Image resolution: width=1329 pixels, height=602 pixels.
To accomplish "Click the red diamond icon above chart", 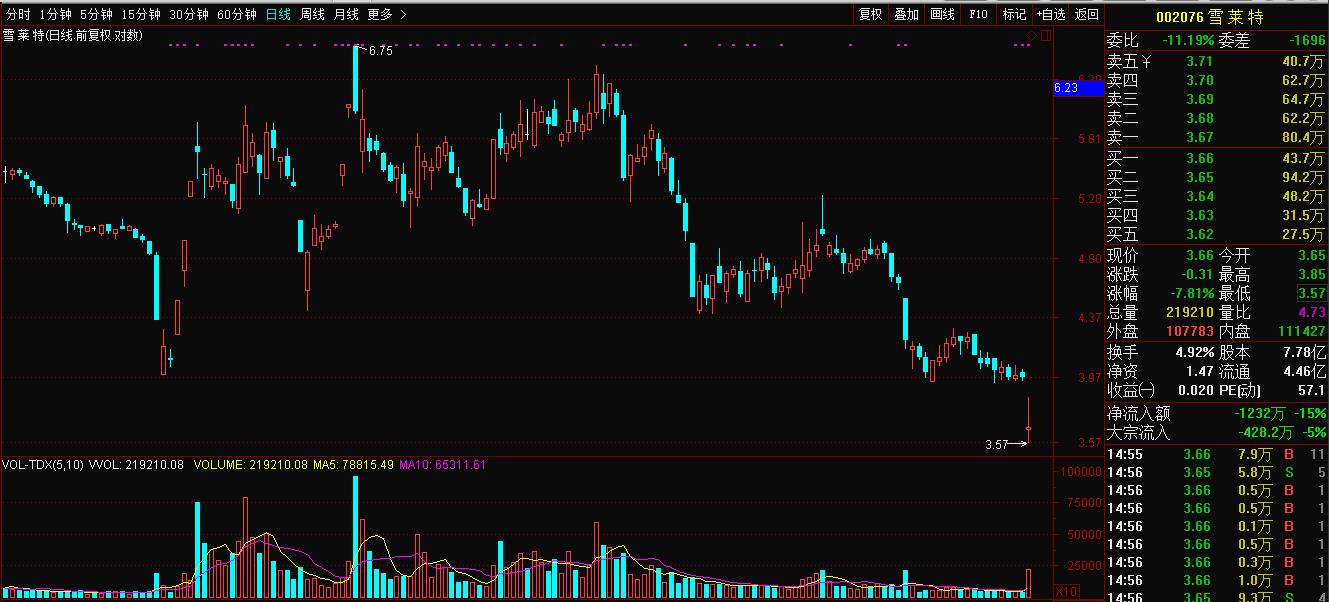I will tap(1032, 36).
